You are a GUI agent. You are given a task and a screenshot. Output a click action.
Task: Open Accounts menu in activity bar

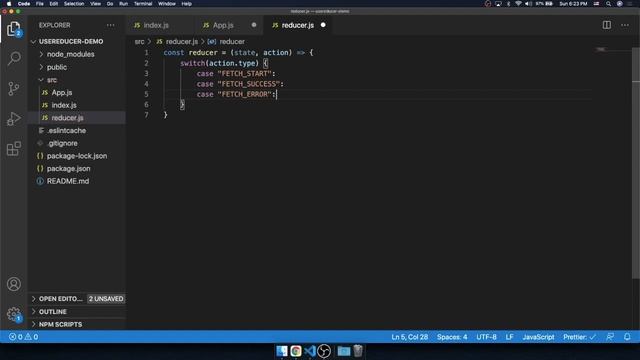14,284
